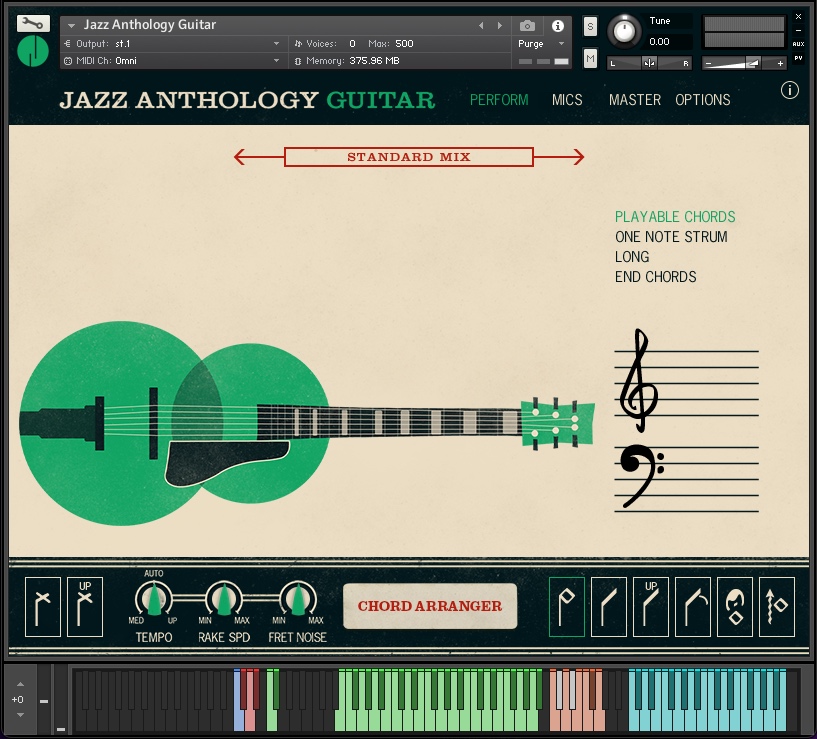Go to the next instrument preset arrow
Viewport: 817px width, 739px height.
tap(499, 25)
